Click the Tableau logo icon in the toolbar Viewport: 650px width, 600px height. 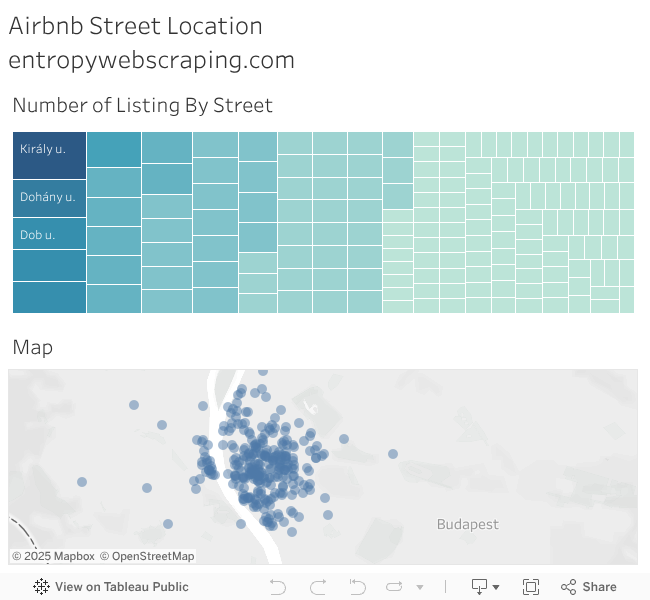point(41,587)
